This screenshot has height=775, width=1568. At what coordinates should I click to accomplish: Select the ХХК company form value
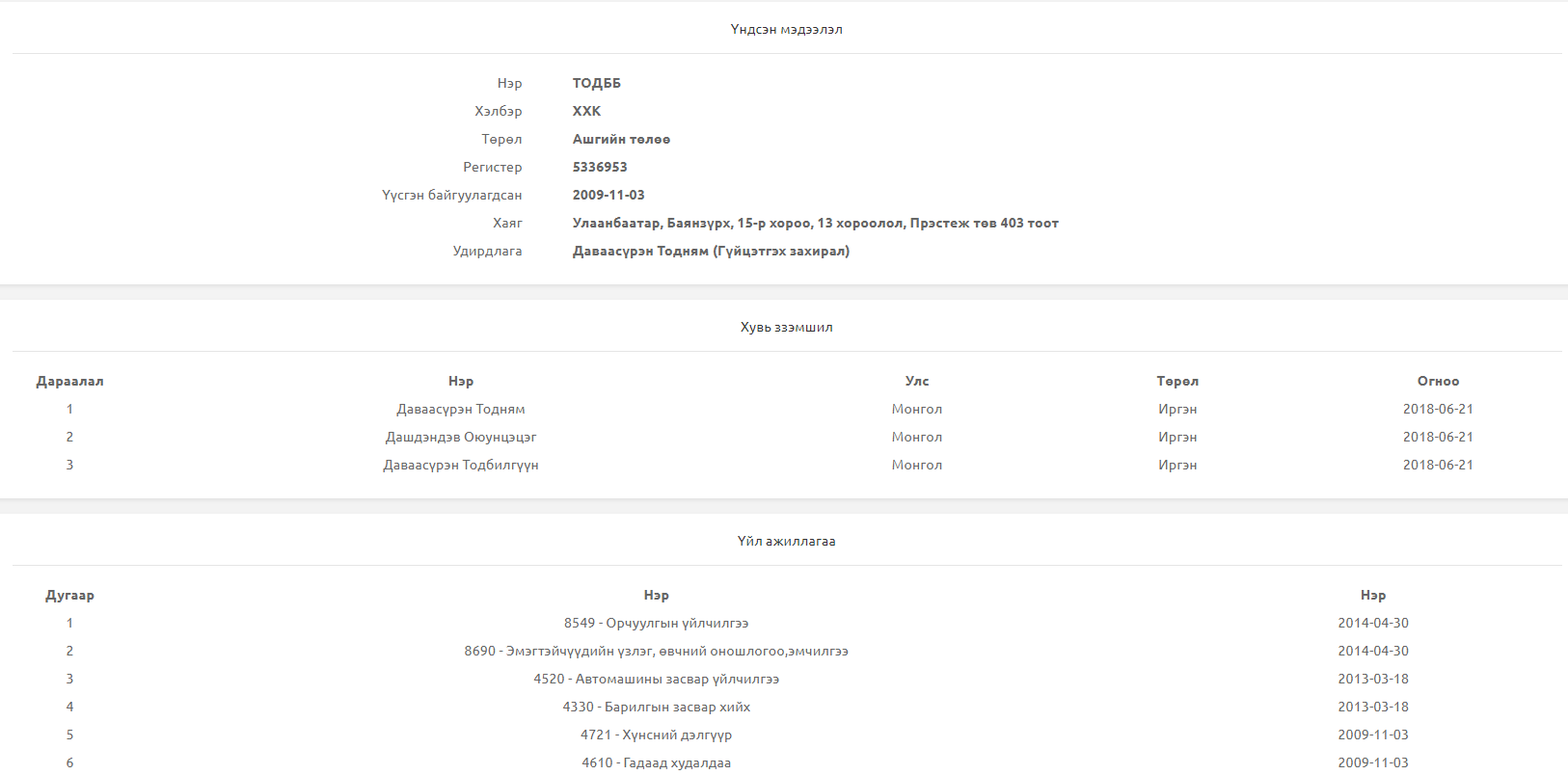(x=586, y=112)
